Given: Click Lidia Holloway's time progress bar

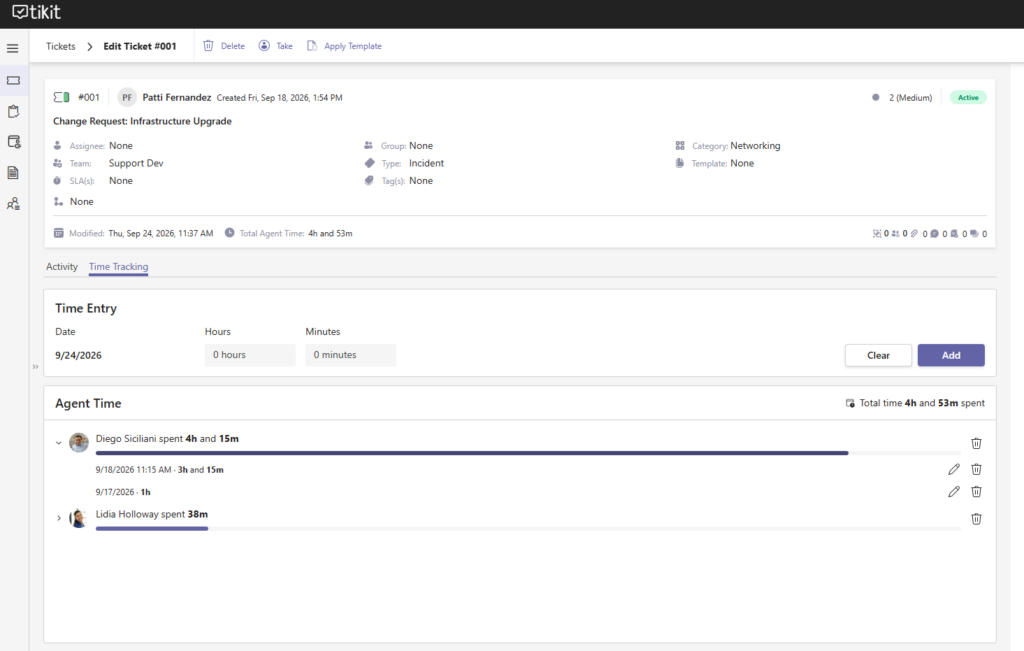Looking at the screenshot, I should [x=528, y=528].
